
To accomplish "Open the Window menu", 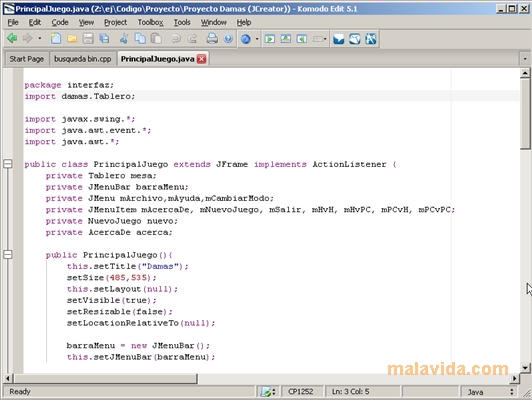I will (x=213, y=22).
